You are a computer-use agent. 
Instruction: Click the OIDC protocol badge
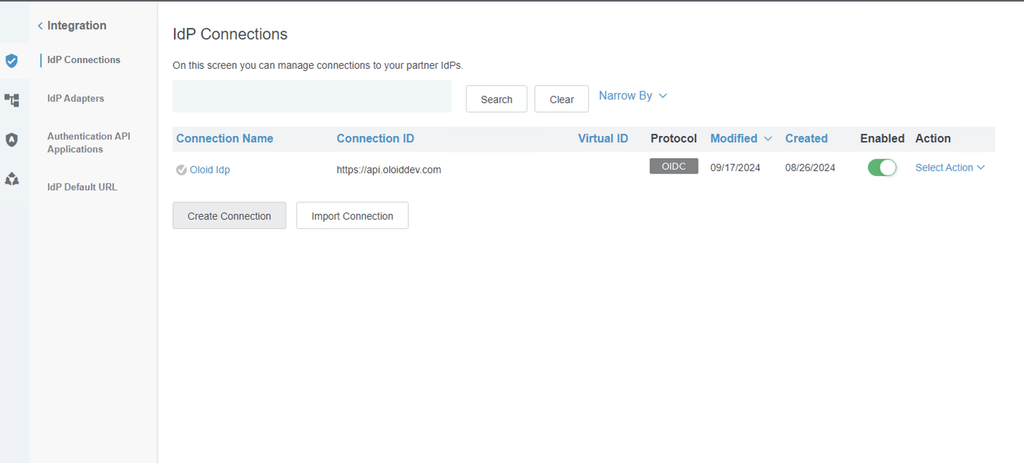click(x=674, y=166)
